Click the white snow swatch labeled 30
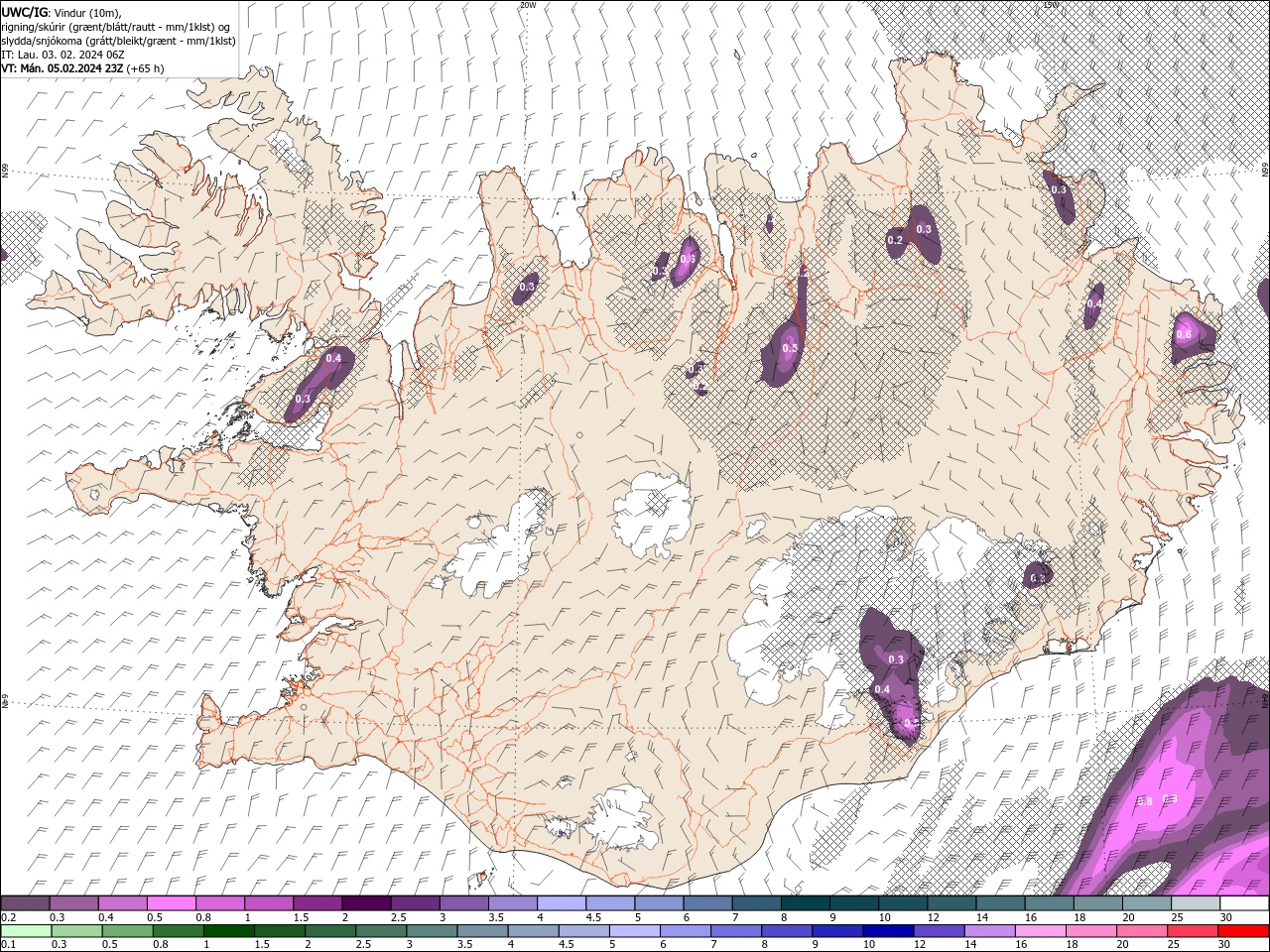The width and height of the screenshot is (1270, 952). click(1244, 903)
